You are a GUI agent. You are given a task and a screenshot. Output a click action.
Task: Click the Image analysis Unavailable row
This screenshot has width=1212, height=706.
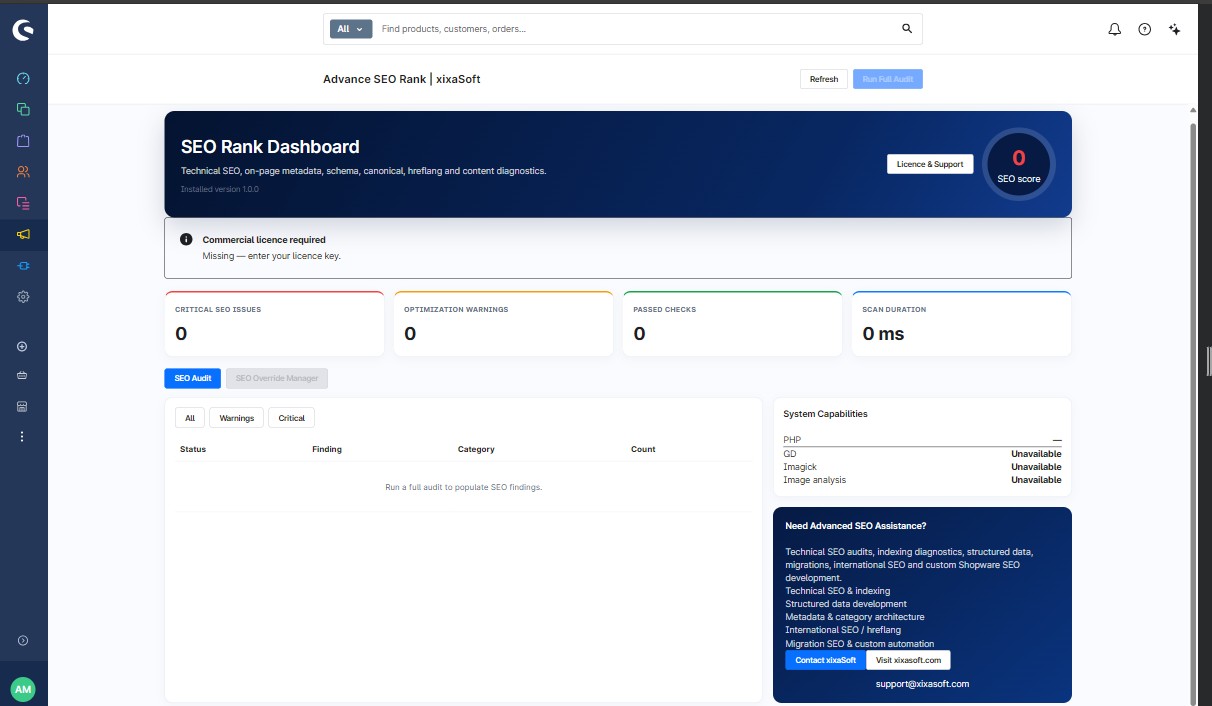(922, 480)
